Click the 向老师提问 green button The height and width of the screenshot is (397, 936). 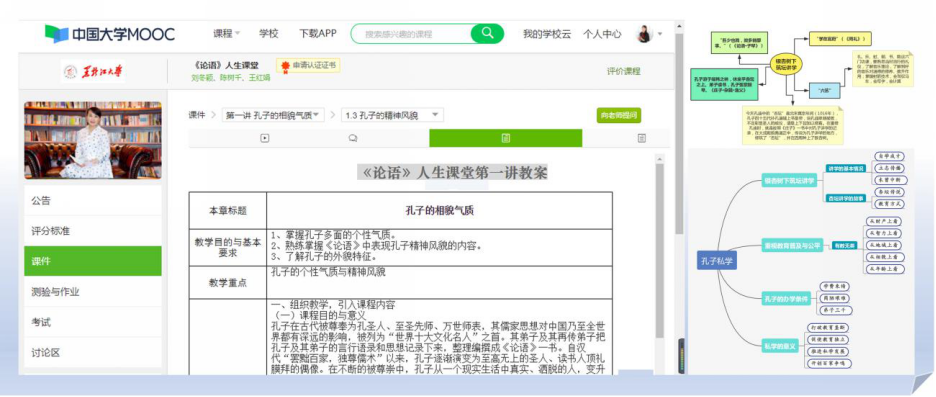[619, 115]
